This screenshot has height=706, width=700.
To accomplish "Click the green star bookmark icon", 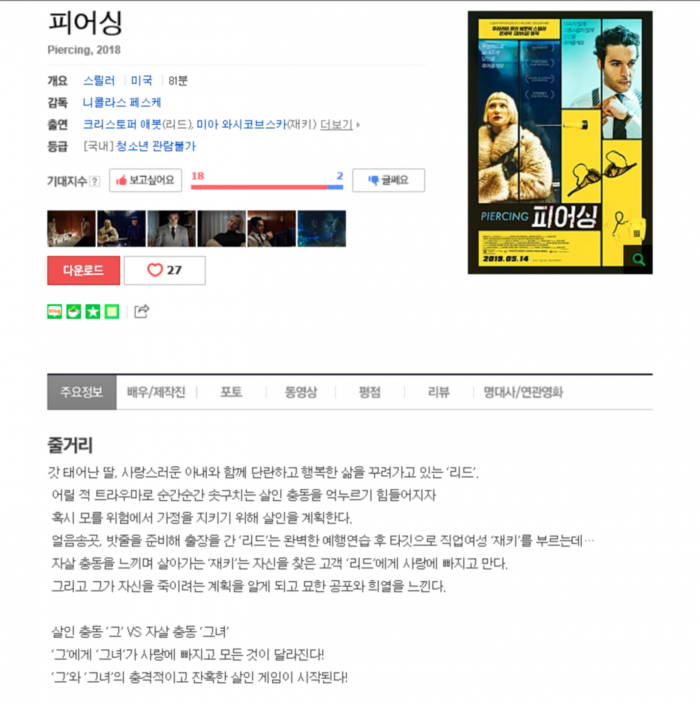I will click(x=93, y=312).
